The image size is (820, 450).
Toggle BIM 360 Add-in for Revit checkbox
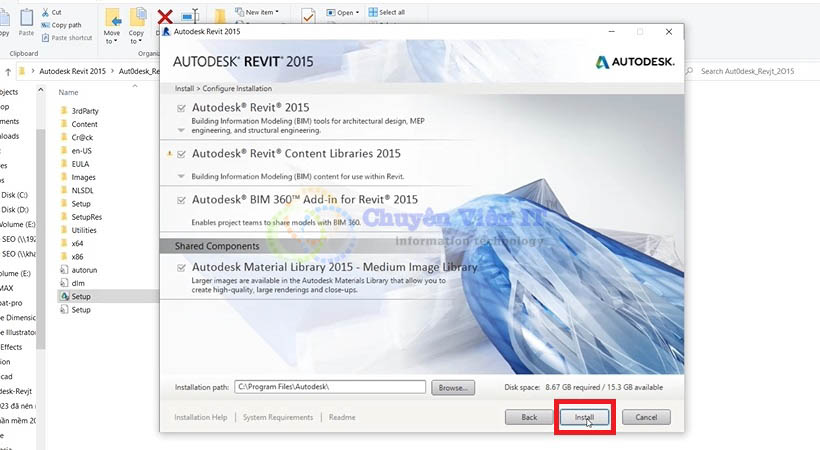(181, 200)
